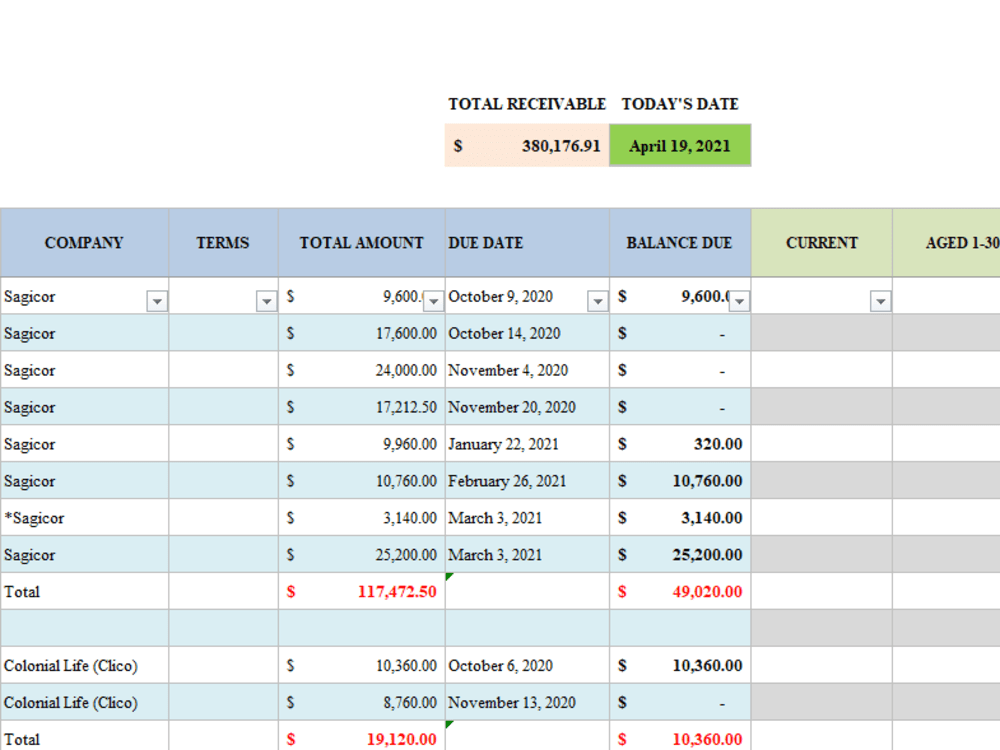Click the COMPANY column header
The image size is (1000, 750).
pos(84,242)
